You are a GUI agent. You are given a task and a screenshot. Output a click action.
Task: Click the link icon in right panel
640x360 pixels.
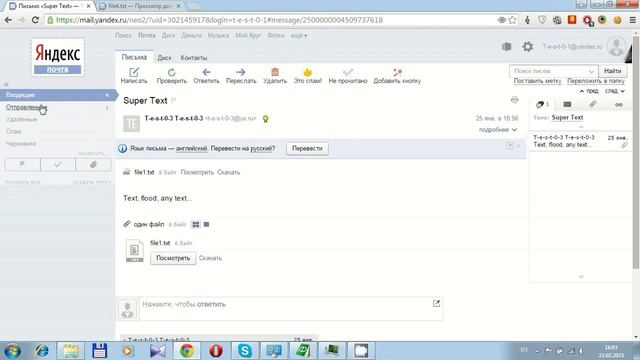coord(619,105)
